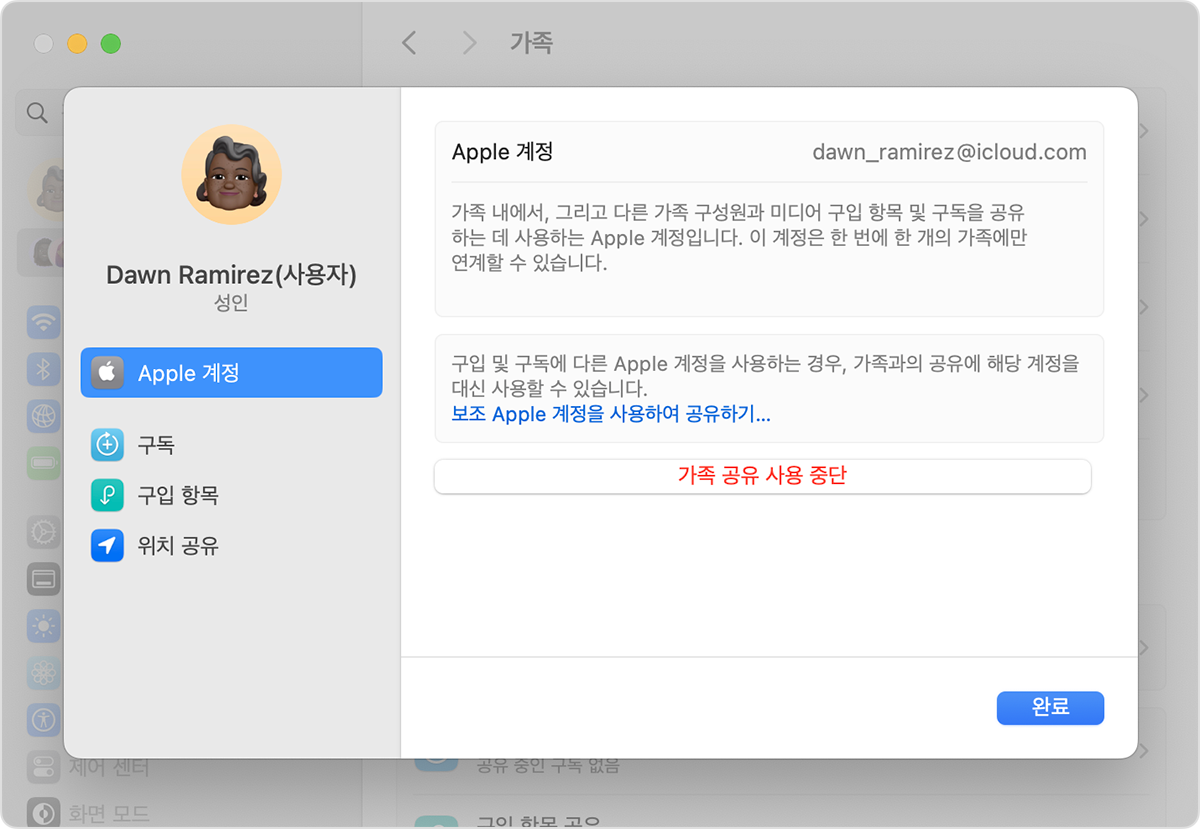1200x830 pixels.
Task: Click the 구입 항목 purchase icon
Action: coord(107,495)
